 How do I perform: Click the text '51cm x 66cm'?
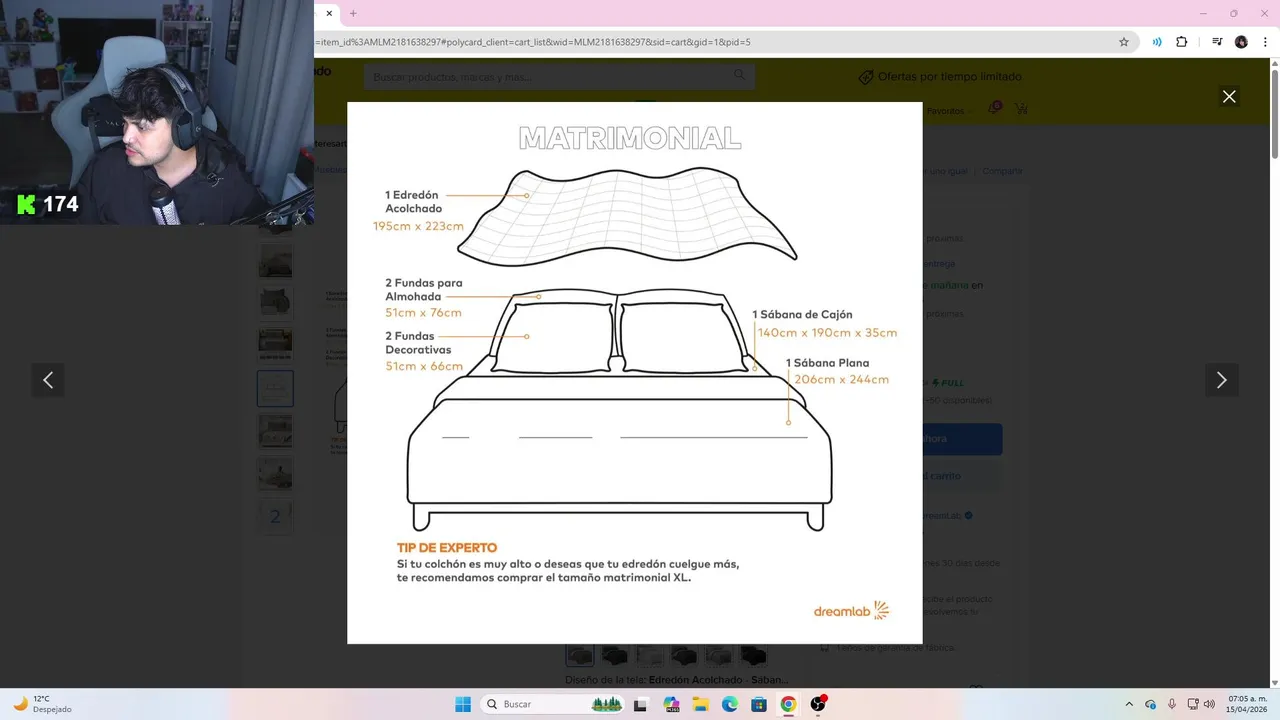(x=424, y=367)
